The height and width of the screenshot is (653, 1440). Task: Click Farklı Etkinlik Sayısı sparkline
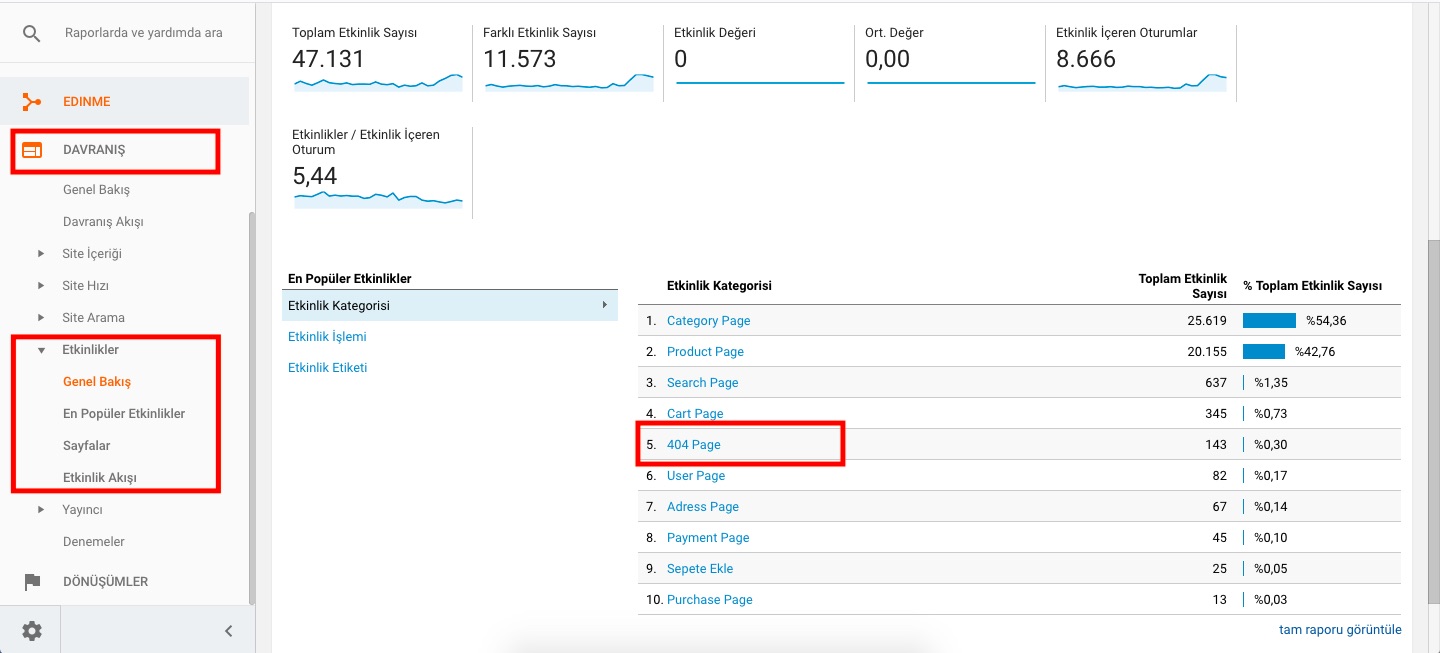click(569, 83)
